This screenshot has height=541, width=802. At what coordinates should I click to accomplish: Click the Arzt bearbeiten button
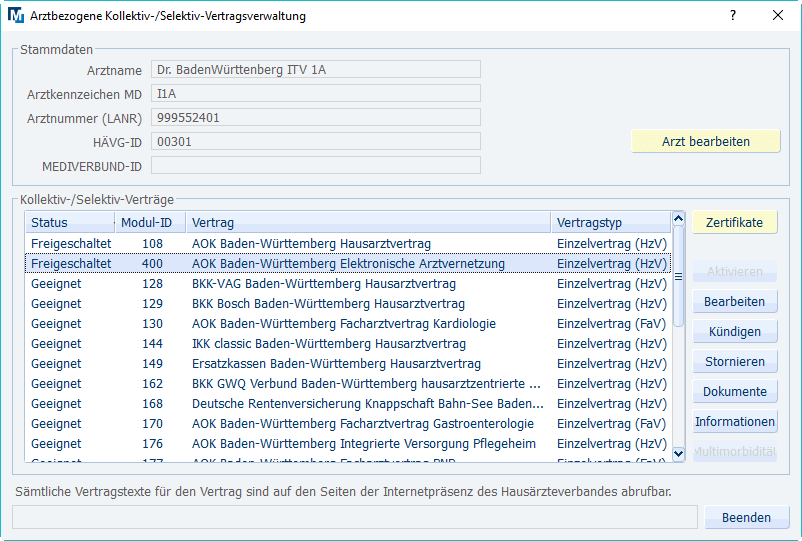coord(706,142)
